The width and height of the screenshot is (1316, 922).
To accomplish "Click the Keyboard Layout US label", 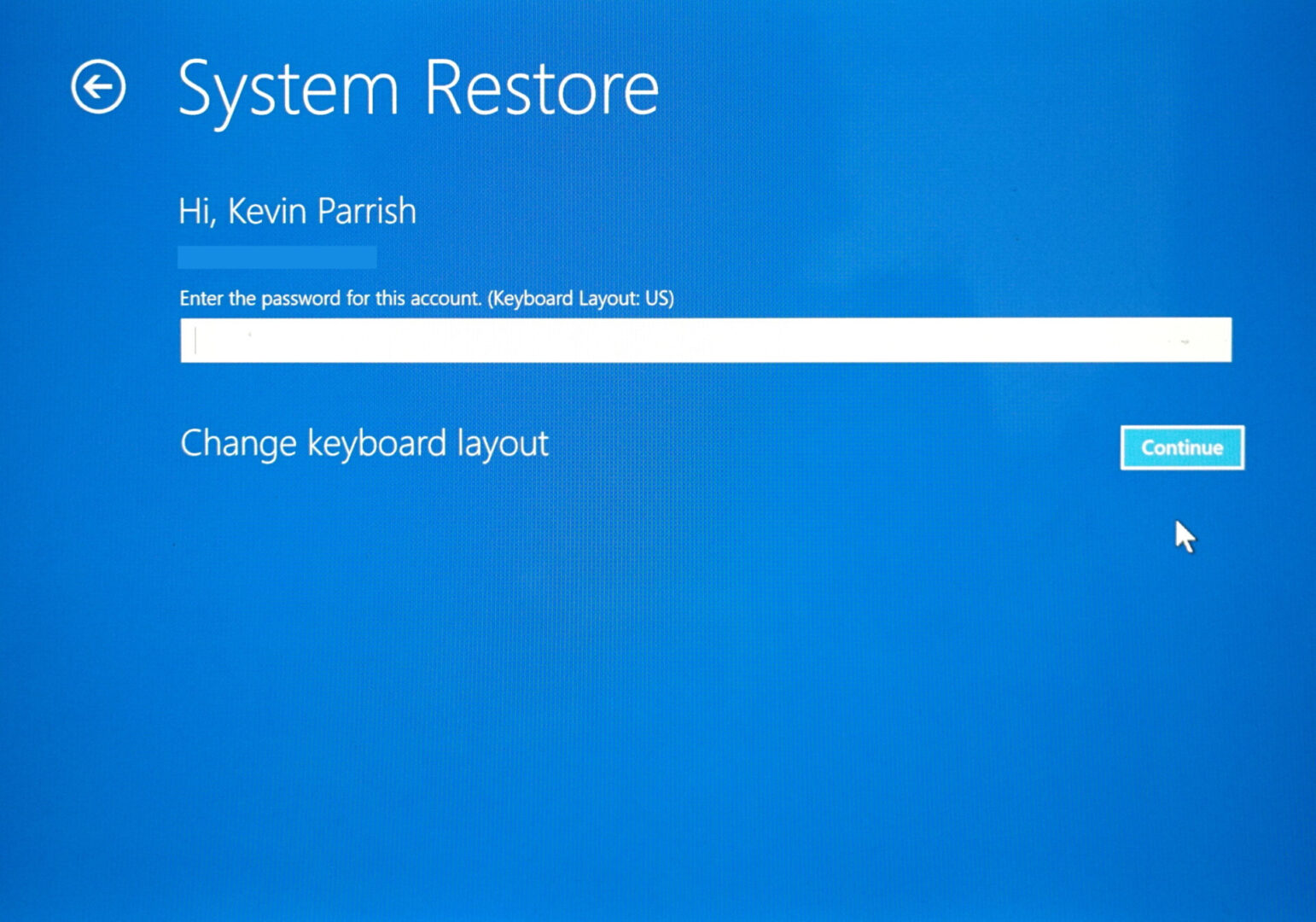I will coord(580,299).
